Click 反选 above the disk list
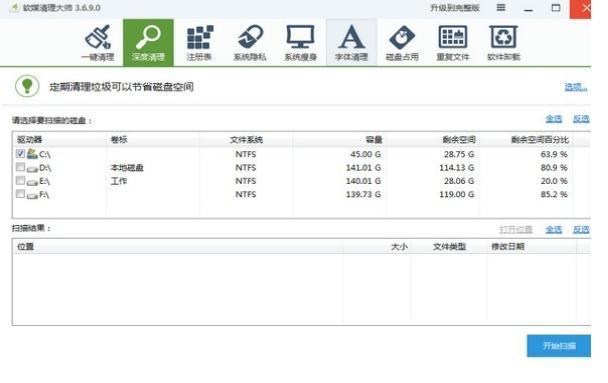Screen dimensions: 608x383 (x=581, y=119)
